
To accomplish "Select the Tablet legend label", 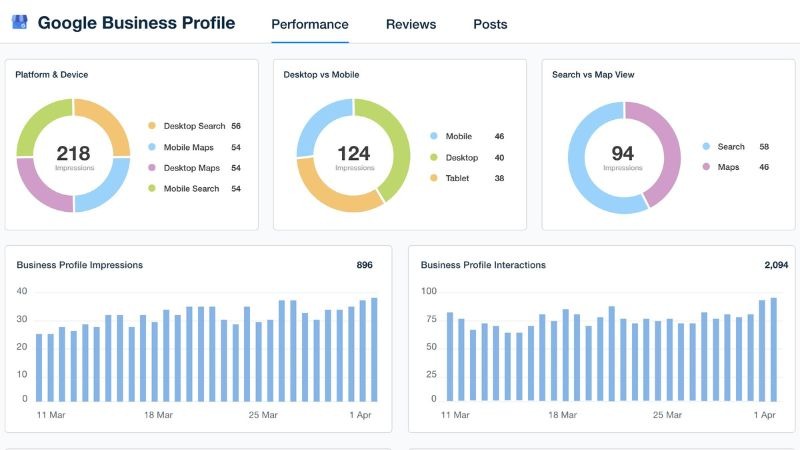I will pos(457,179).
